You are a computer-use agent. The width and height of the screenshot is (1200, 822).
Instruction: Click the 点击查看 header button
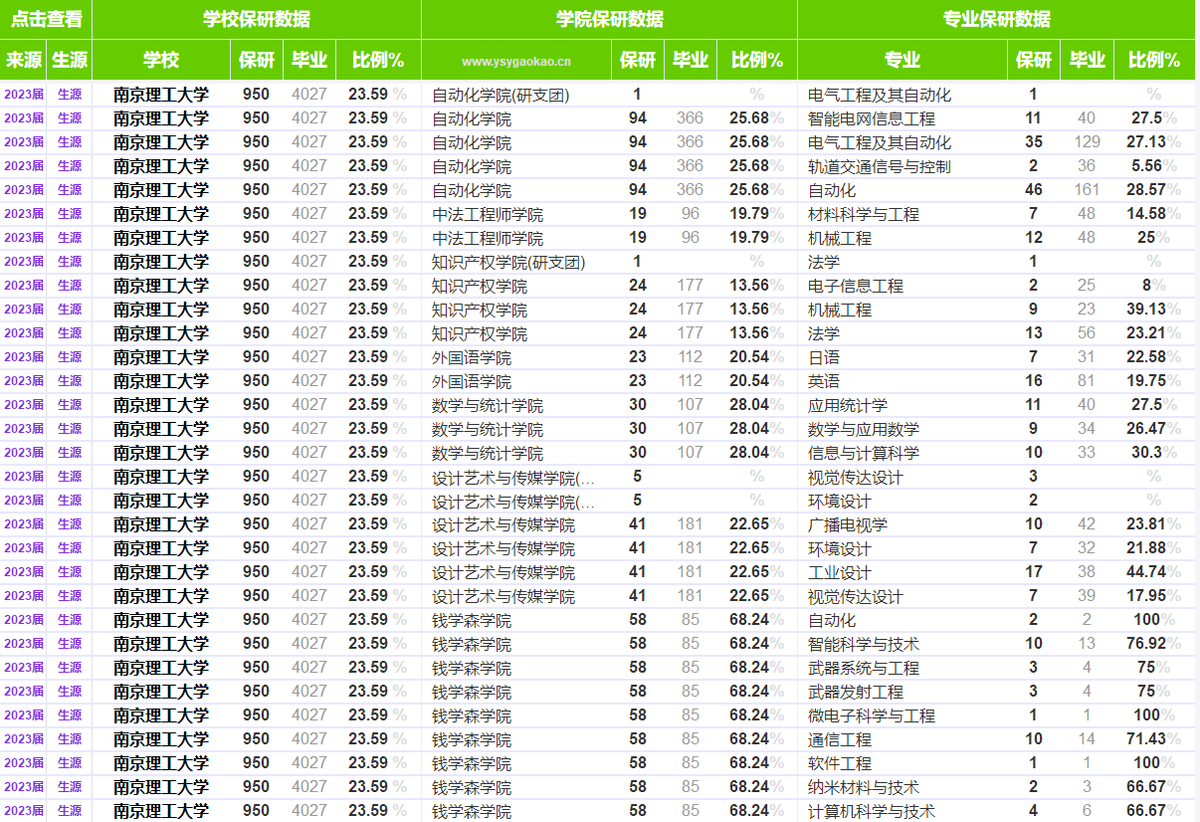click(x=46, y=19)
